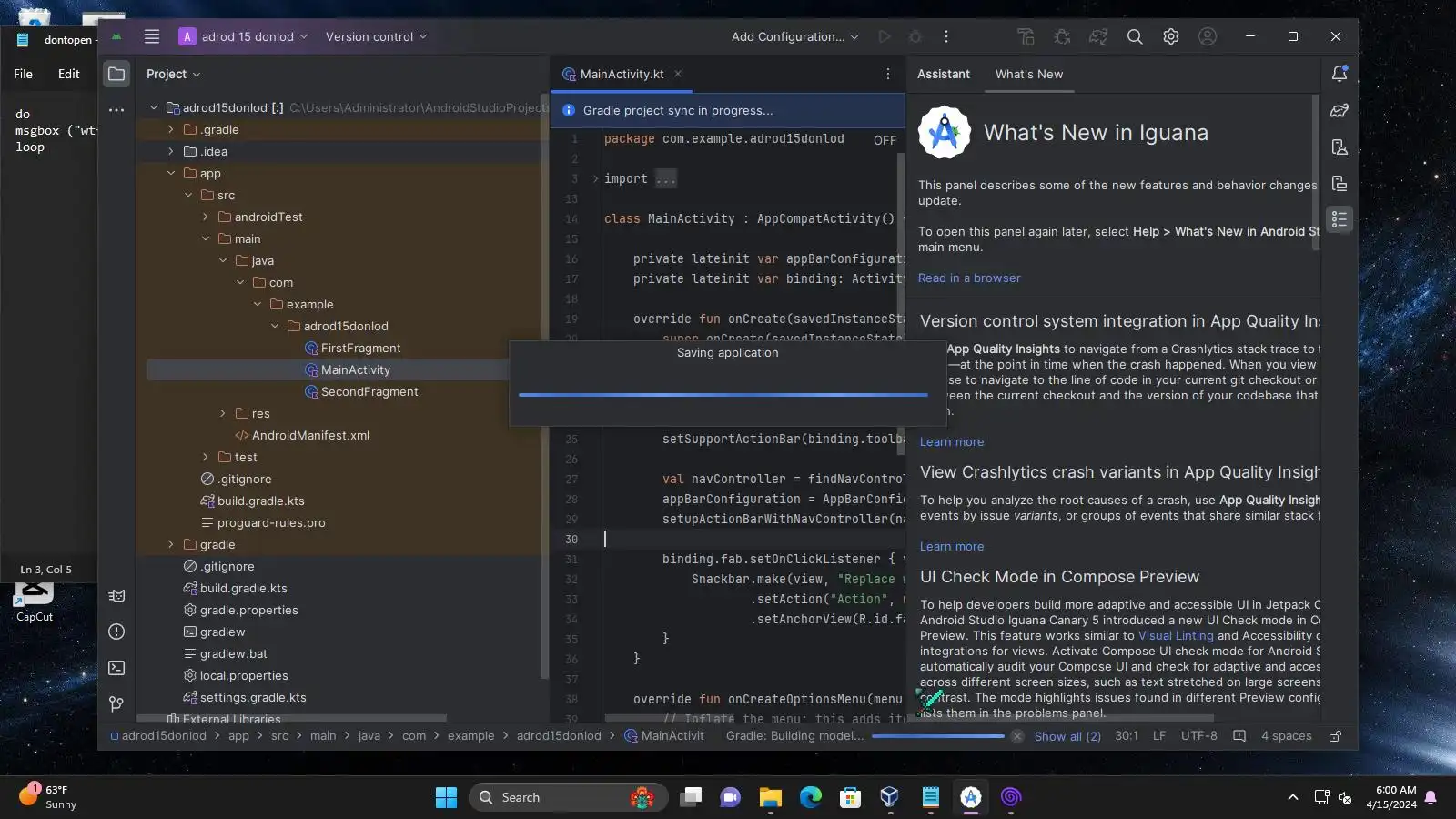Collapse the java folder
This screenshot has width=1456, height=819.
223,260
